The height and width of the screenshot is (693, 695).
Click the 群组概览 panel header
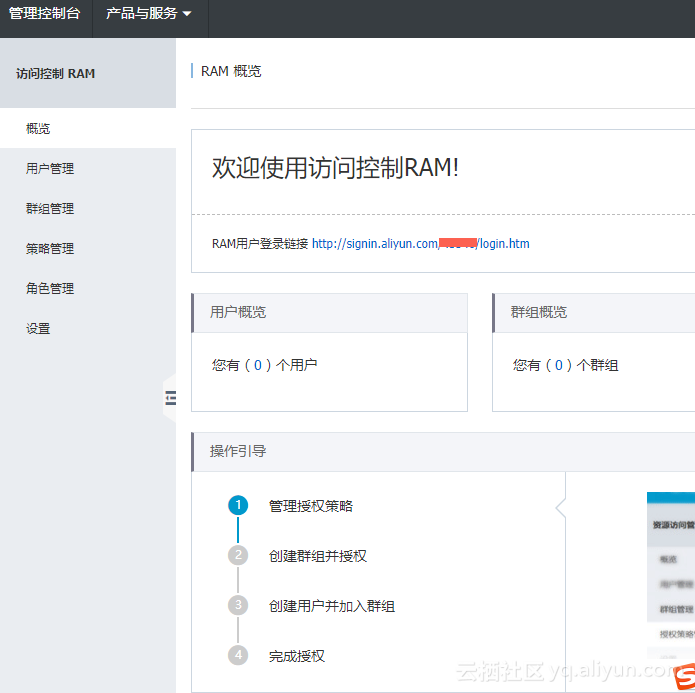coord(593,313)
